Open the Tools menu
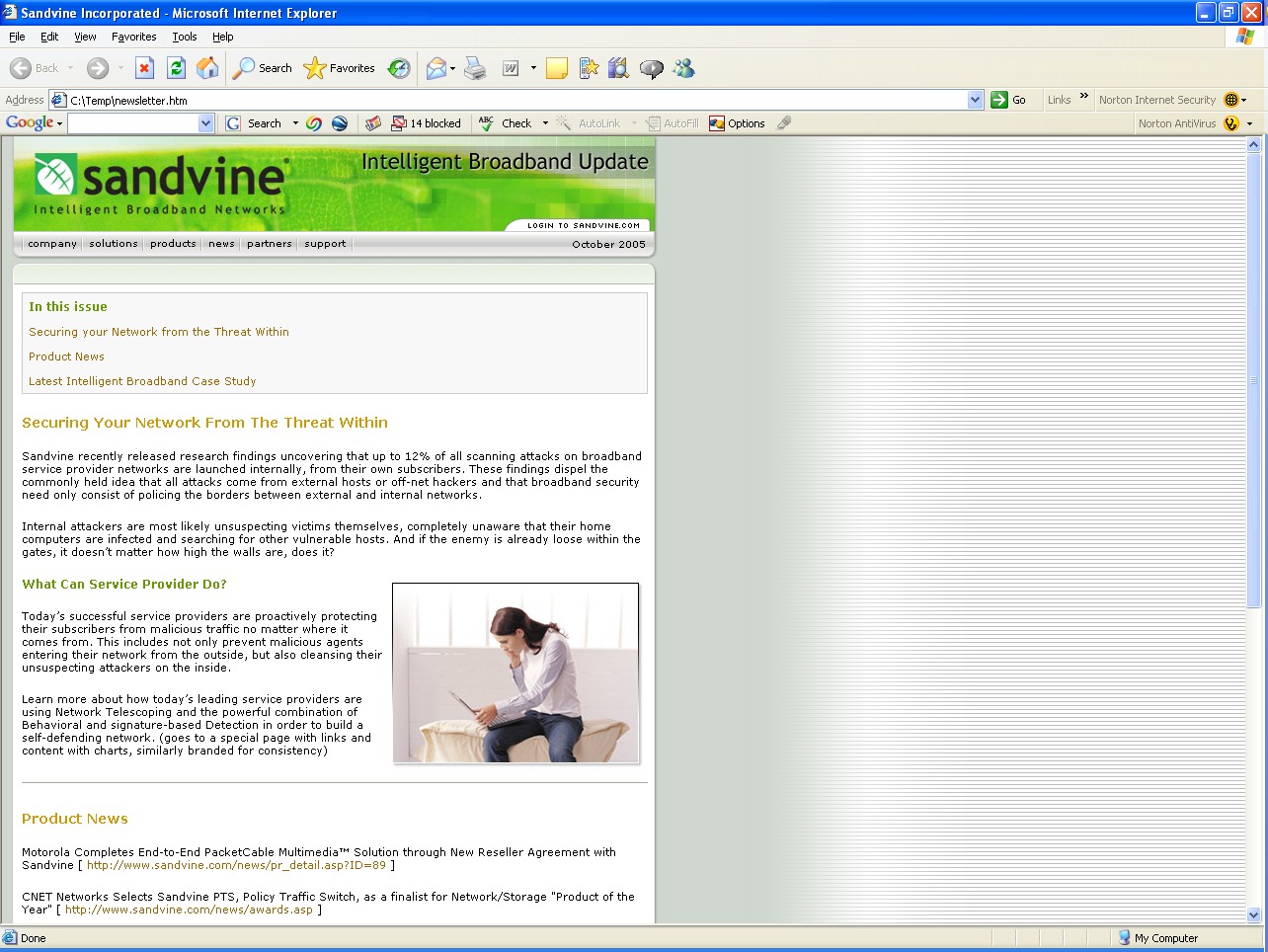1268x952 pixels. (x=184, y=37)
